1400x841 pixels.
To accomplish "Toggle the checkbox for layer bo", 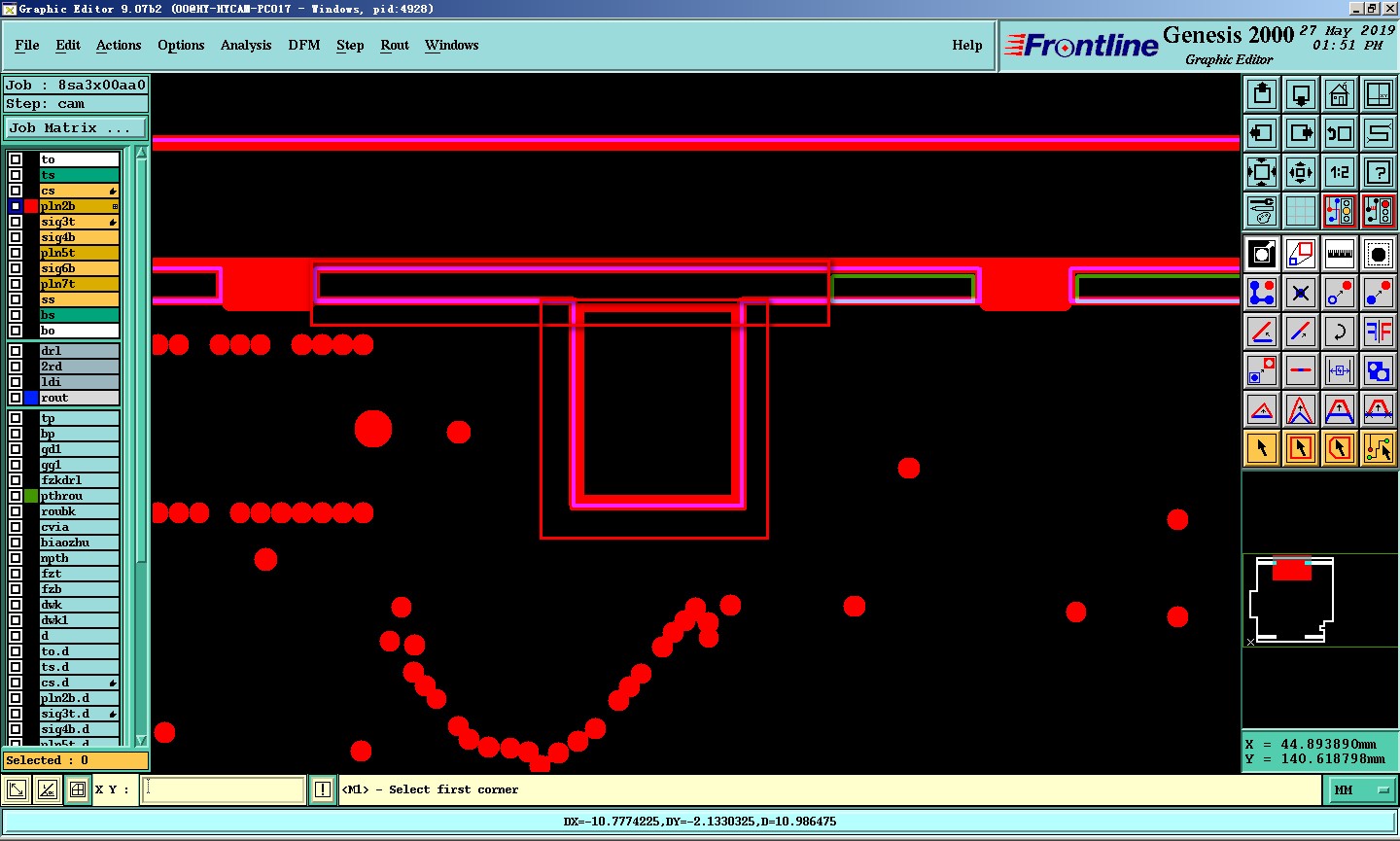I will tap(16, 331).
